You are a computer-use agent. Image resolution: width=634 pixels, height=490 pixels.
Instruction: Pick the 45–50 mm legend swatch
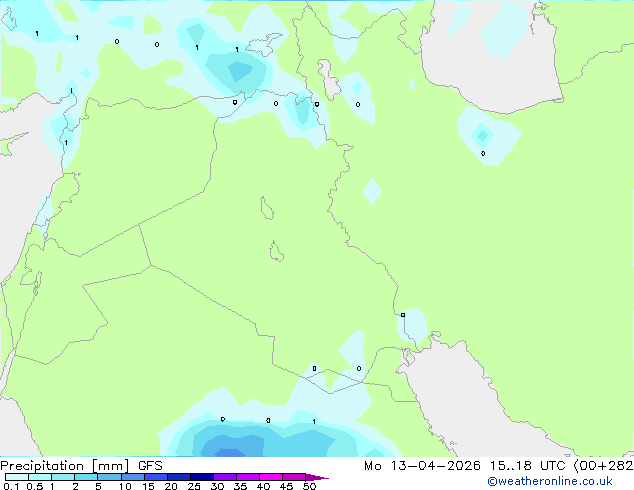point(294,477)
